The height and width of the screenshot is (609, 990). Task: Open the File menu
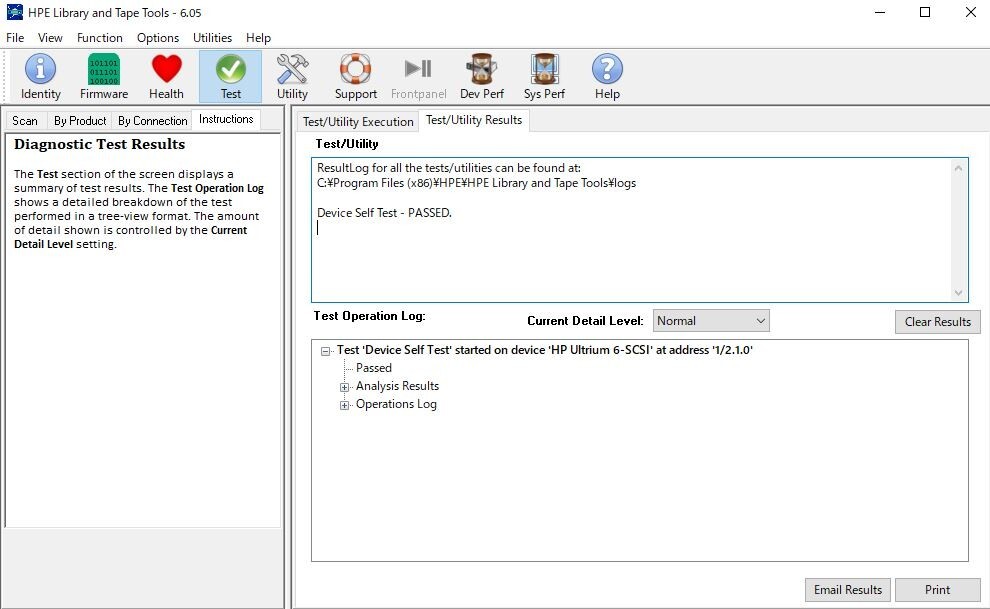(15, 38)
